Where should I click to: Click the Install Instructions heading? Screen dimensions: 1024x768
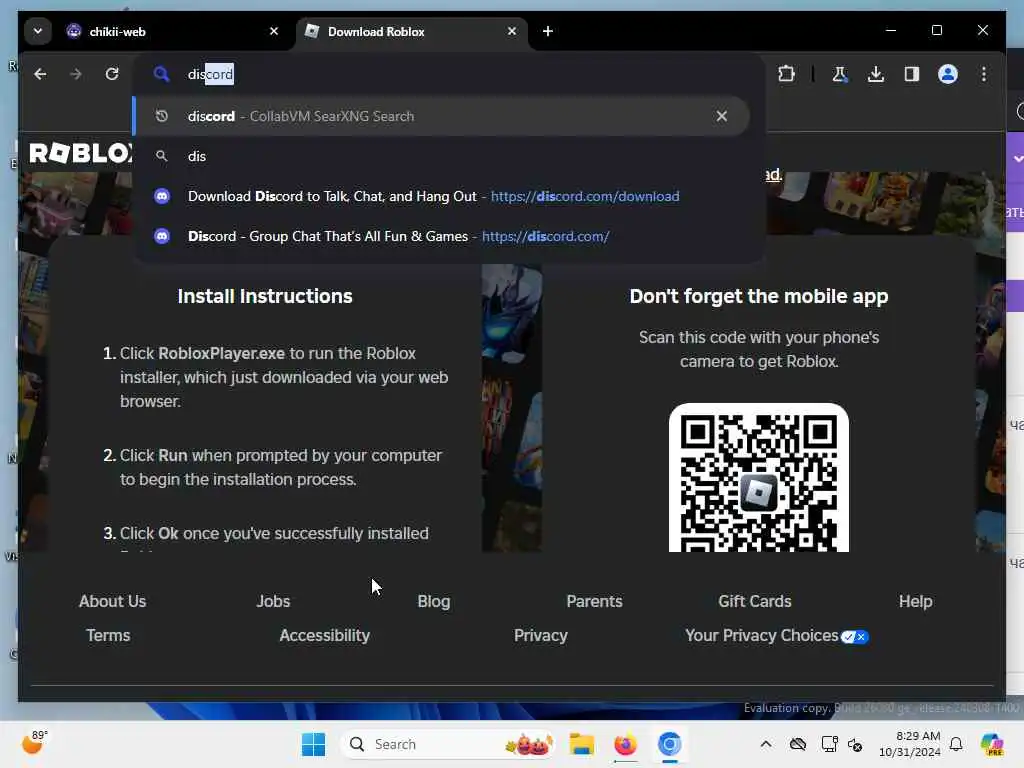265,296
